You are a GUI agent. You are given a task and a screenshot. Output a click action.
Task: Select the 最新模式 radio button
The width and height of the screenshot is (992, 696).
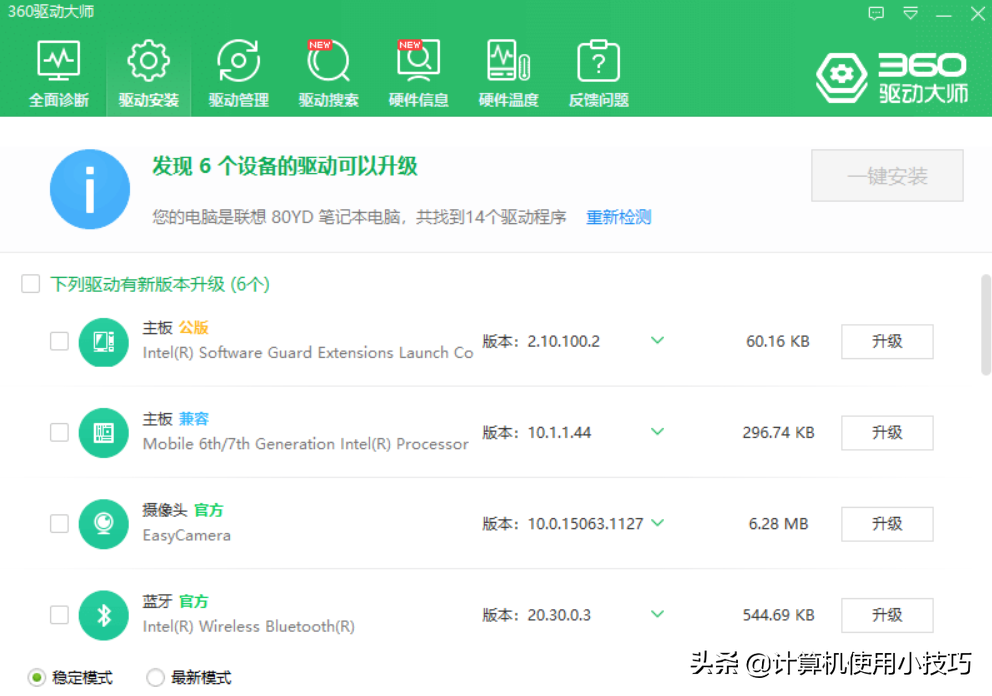[156, 677]
